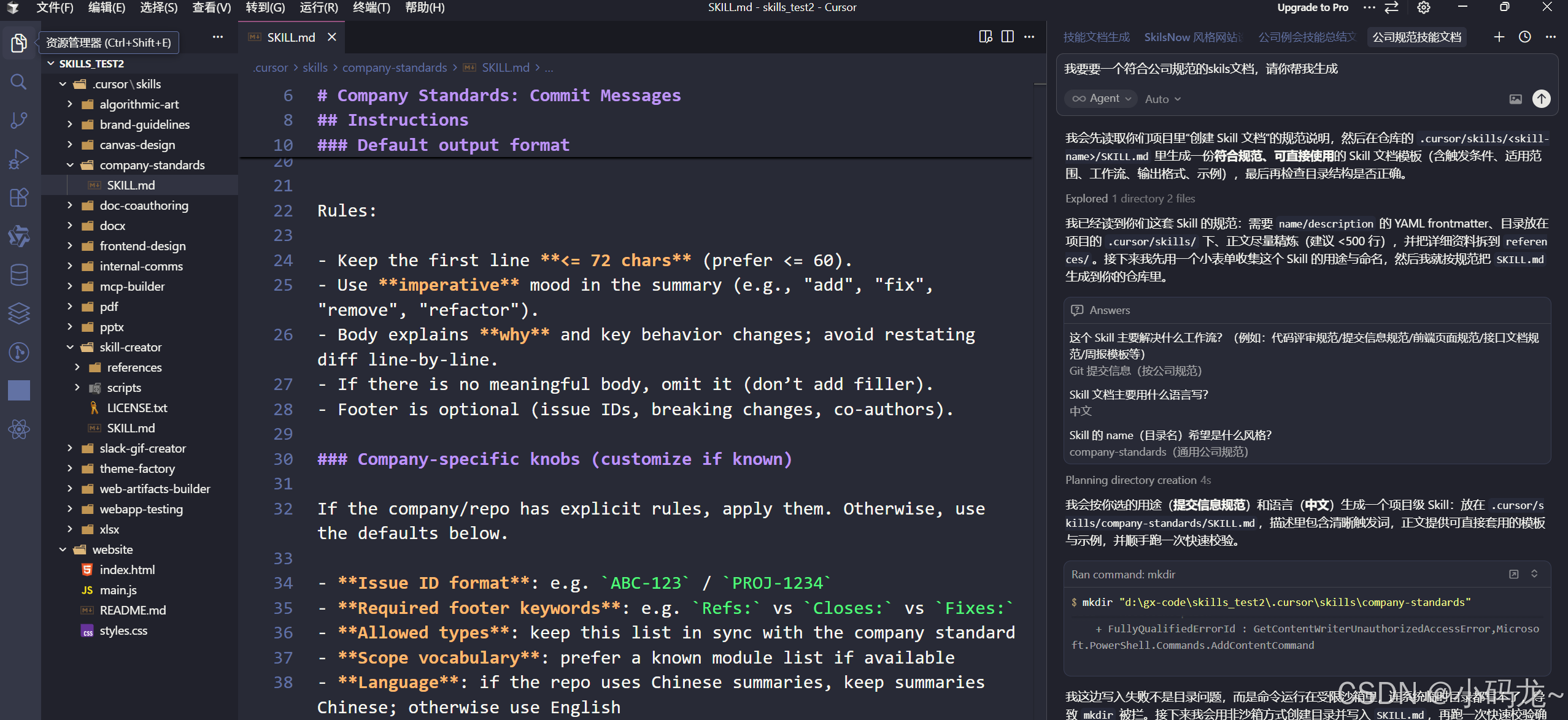Open chat history clock icon

click(x=1524, y=37)
